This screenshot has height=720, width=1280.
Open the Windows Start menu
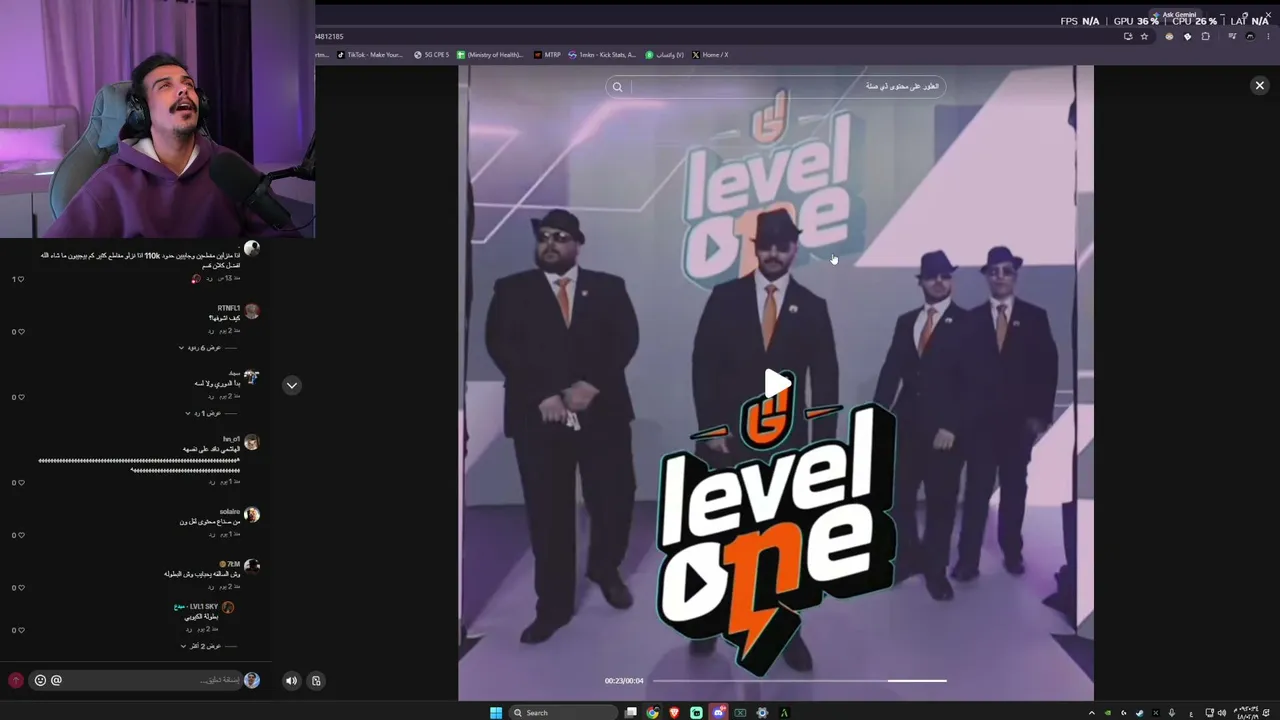[x=496, y=712]
